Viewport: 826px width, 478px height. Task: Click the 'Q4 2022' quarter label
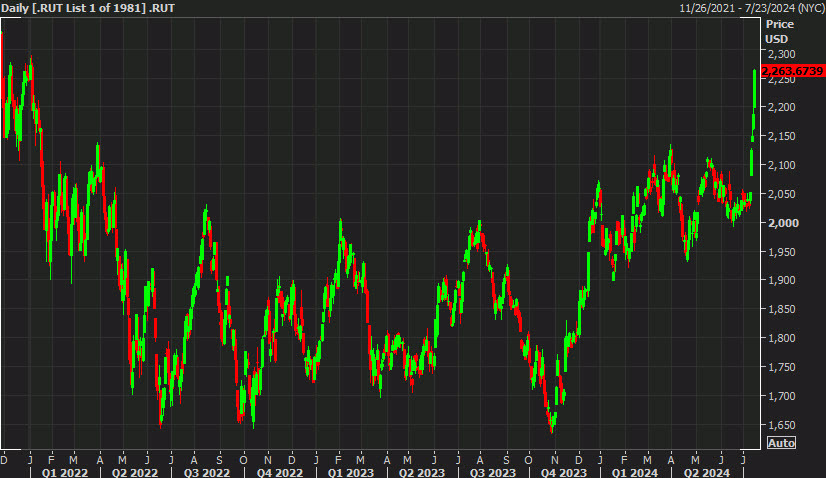[x=279, y=472]
